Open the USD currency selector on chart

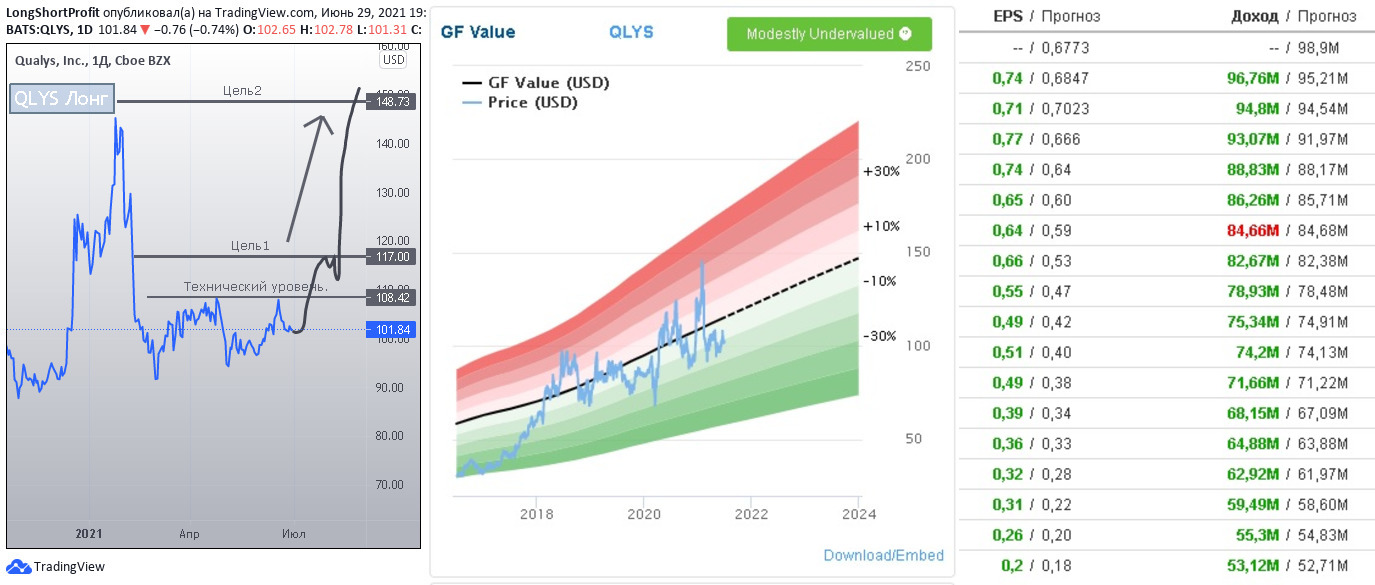[x=394, y=60]
